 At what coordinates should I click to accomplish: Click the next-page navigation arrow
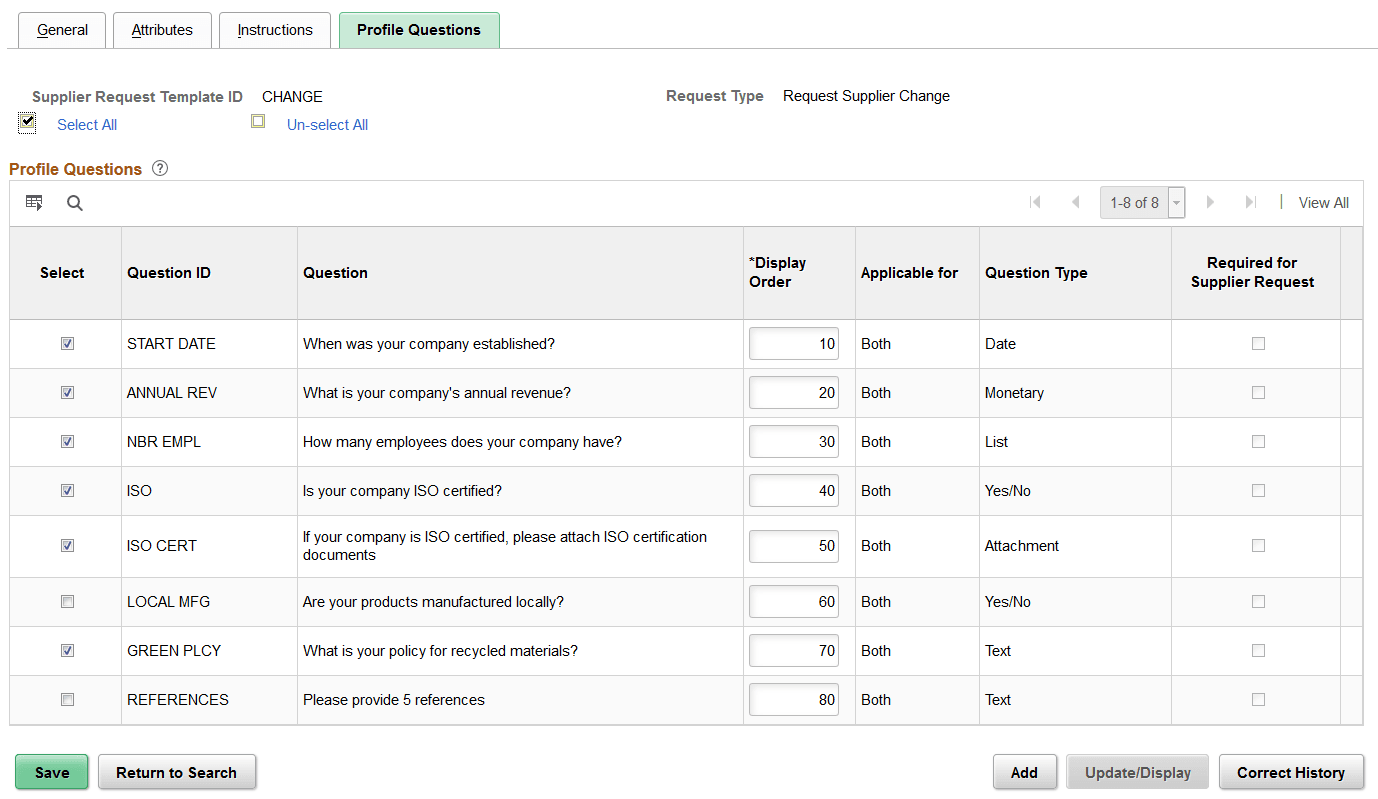(1211, 202)
